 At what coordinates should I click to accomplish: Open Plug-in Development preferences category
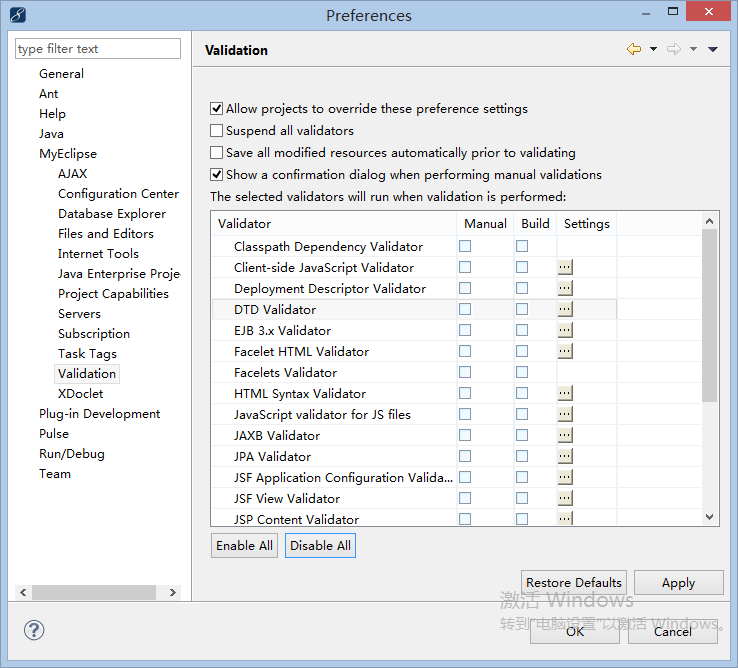[99, 414]
